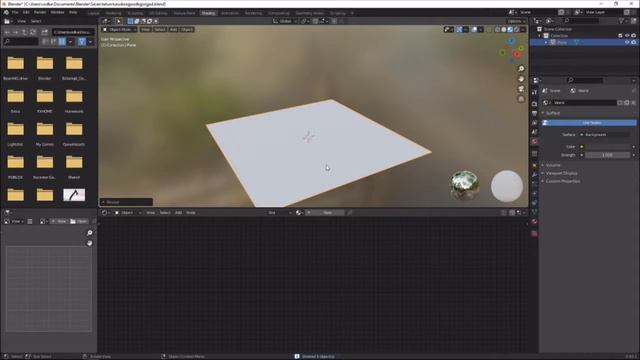
Task: Select the HDRI preview sphere
Action: pyautogui.click(x=464, y=185)
